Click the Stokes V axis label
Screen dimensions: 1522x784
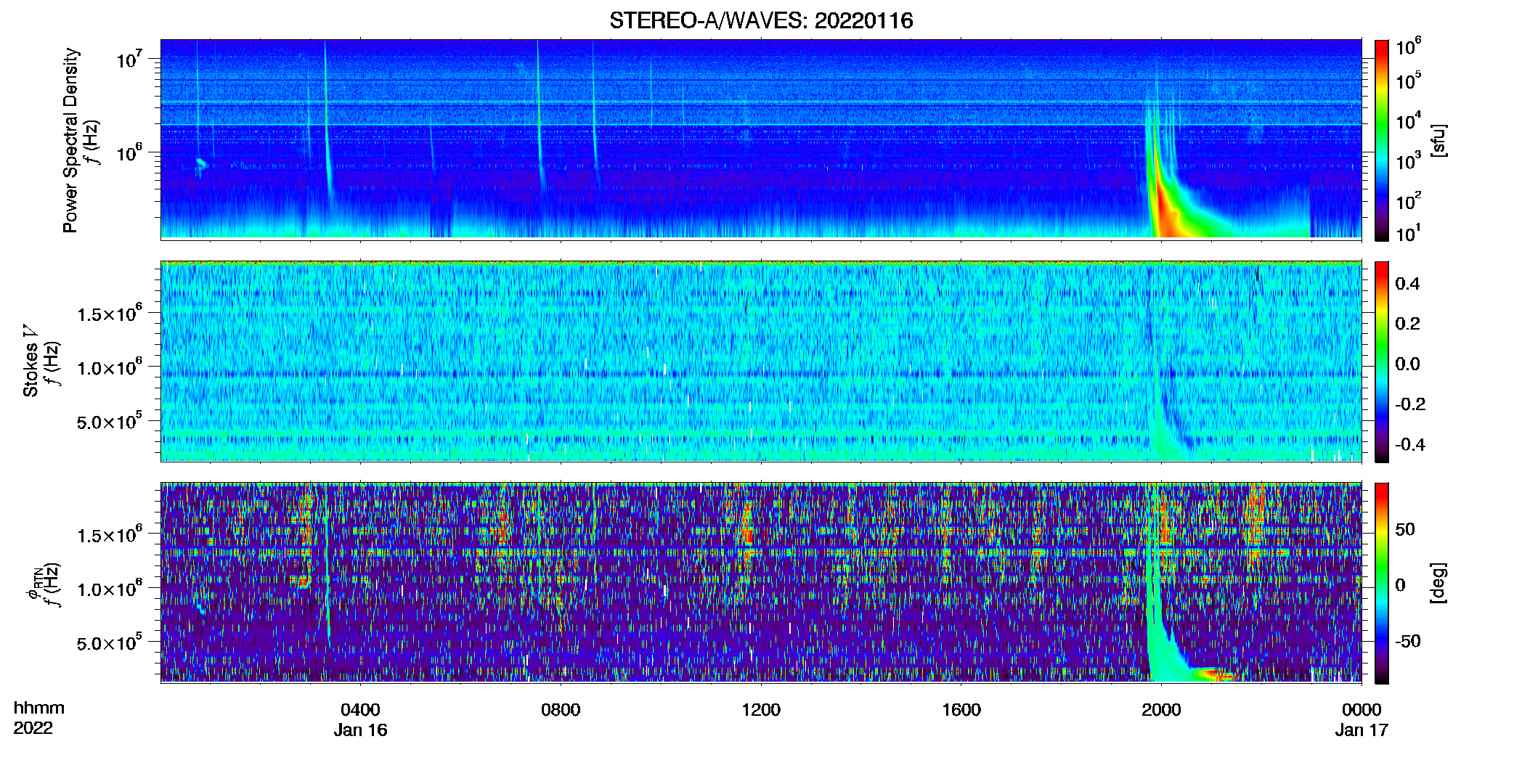(30, 361)
